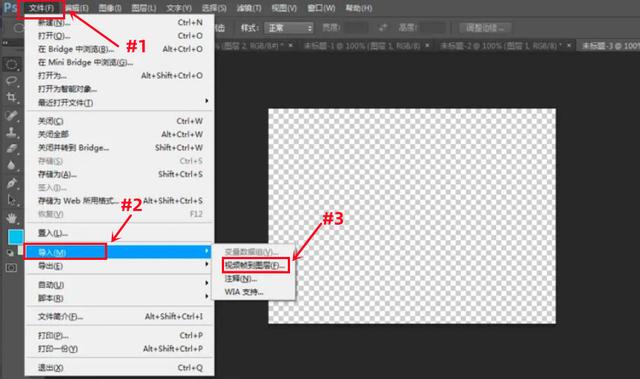Select the Crop tool
The image size is (640, 379).
coord(11,97)
